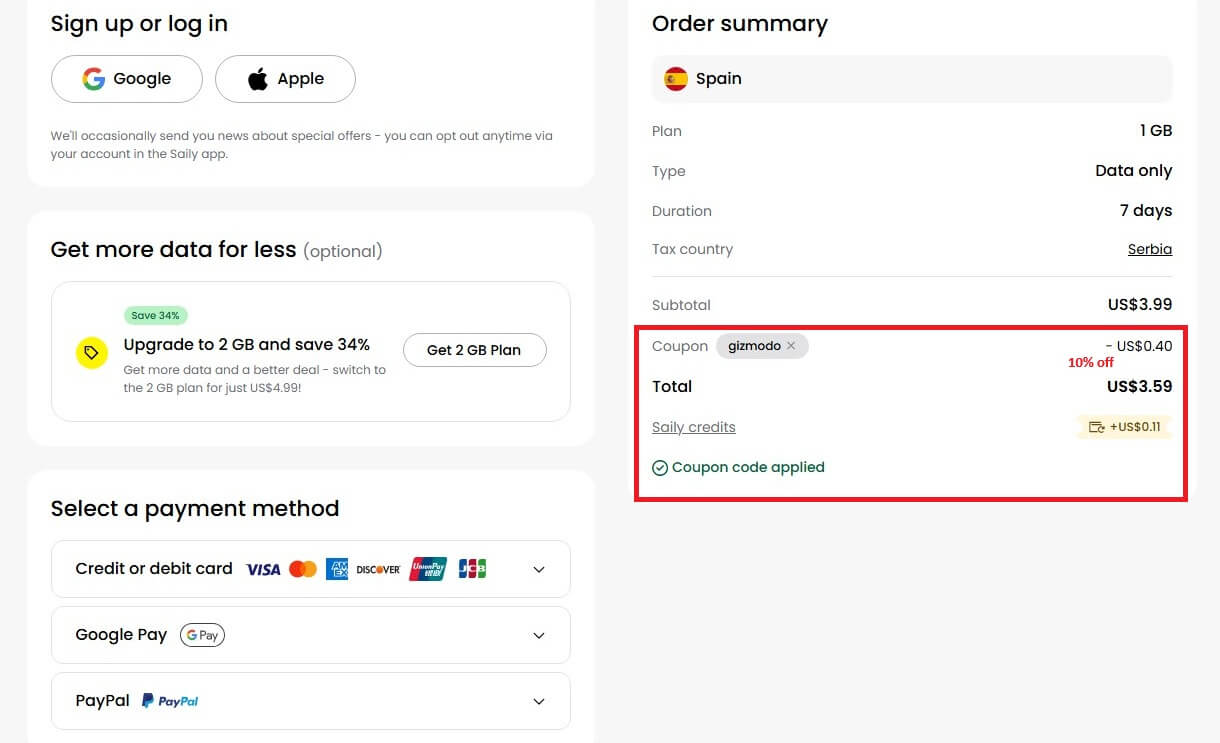1220x743 pixels.
Task: Click the yellow discount tag icon in upgrade offer
Action: 91,352
